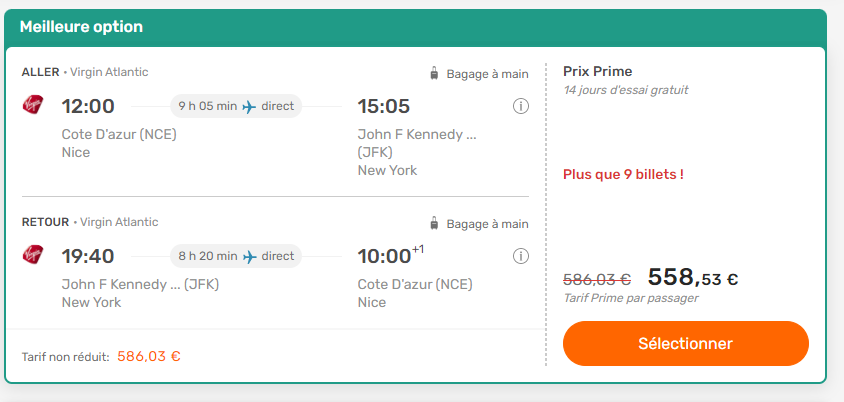Image resolution: width=844 pixels, height=402 pixels.
Task: Click the Tarif non réduit 586,03 € amount
Action: click(149, 356)
